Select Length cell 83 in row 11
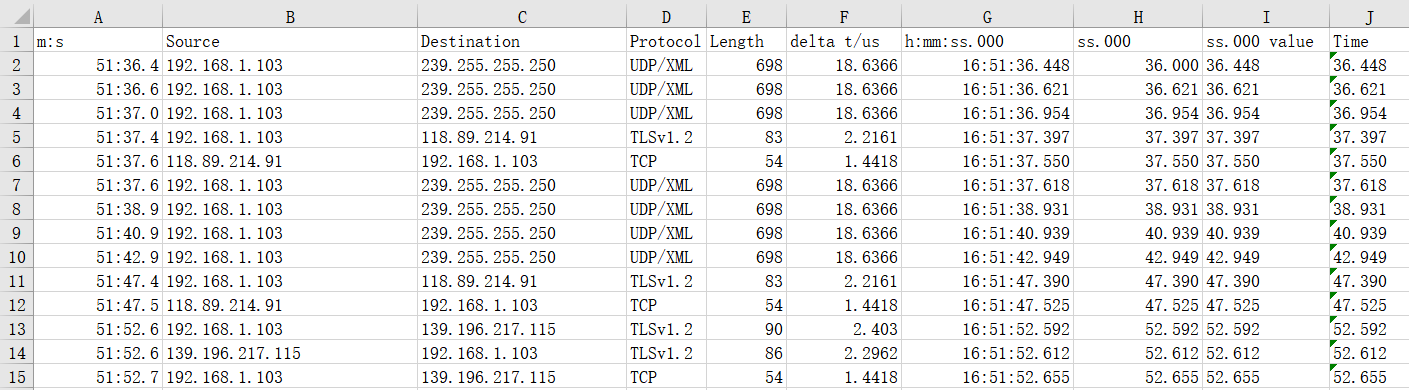Viewport: 1409px width, 390px height. 746,281
